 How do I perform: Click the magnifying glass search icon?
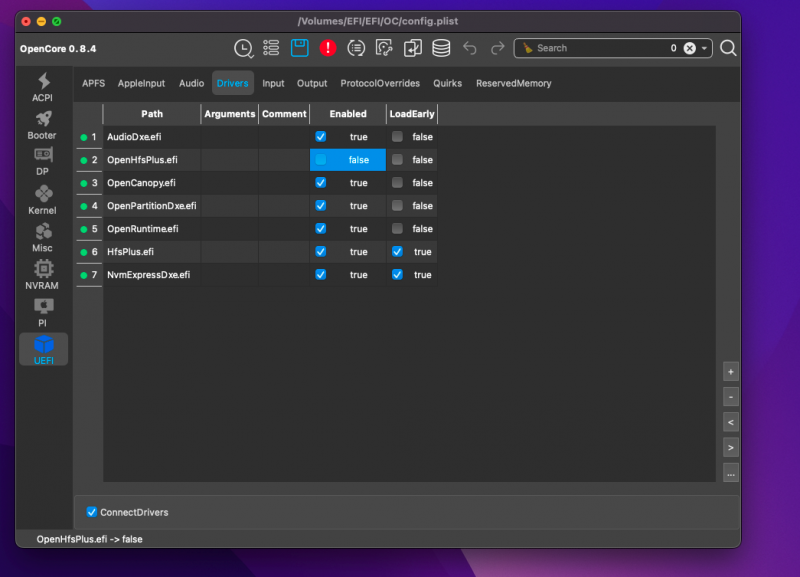[728, 48]
